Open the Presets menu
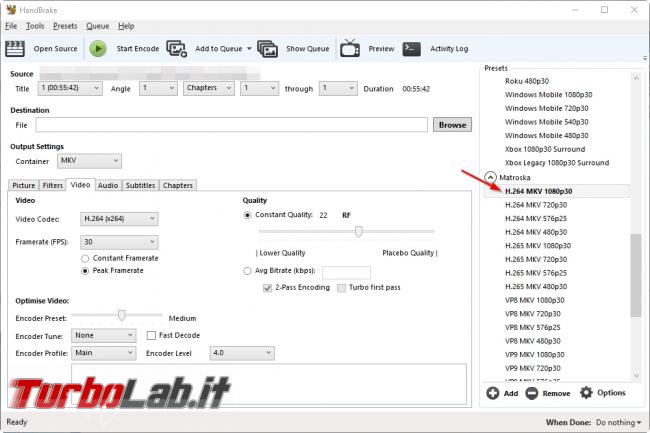Viewport: 650px width, 433px height. click(x=65, y=26)
